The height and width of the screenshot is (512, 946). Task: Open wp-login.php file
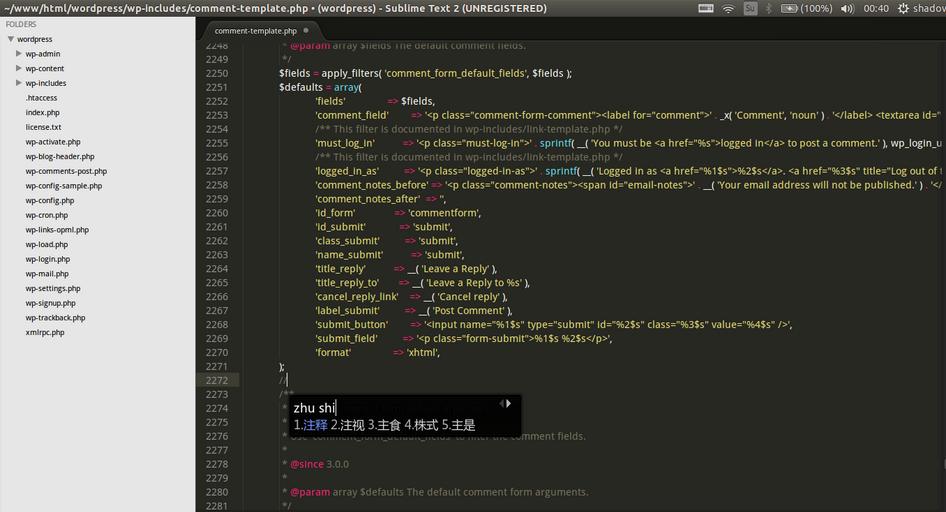point(48,259)
